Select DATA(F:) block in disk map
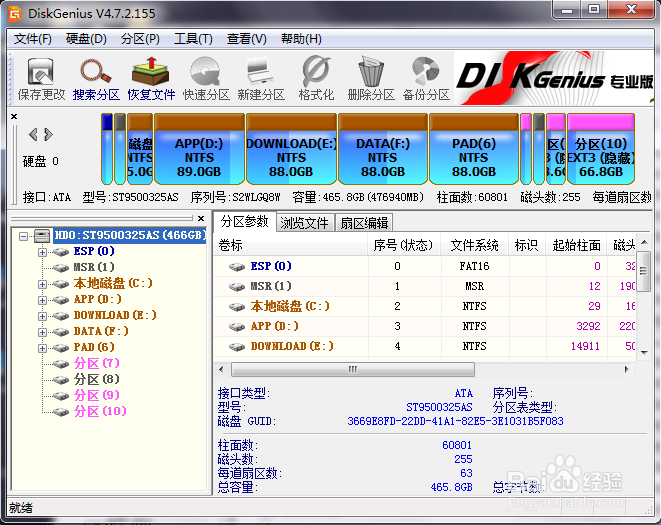Viewport: 661px width, 525px height. coord(383,149)
